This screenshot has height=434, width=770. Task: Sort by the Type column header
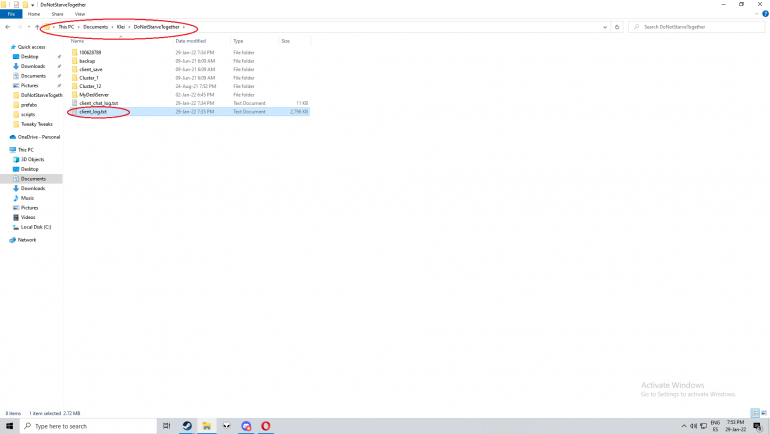[x=238, y=41]
